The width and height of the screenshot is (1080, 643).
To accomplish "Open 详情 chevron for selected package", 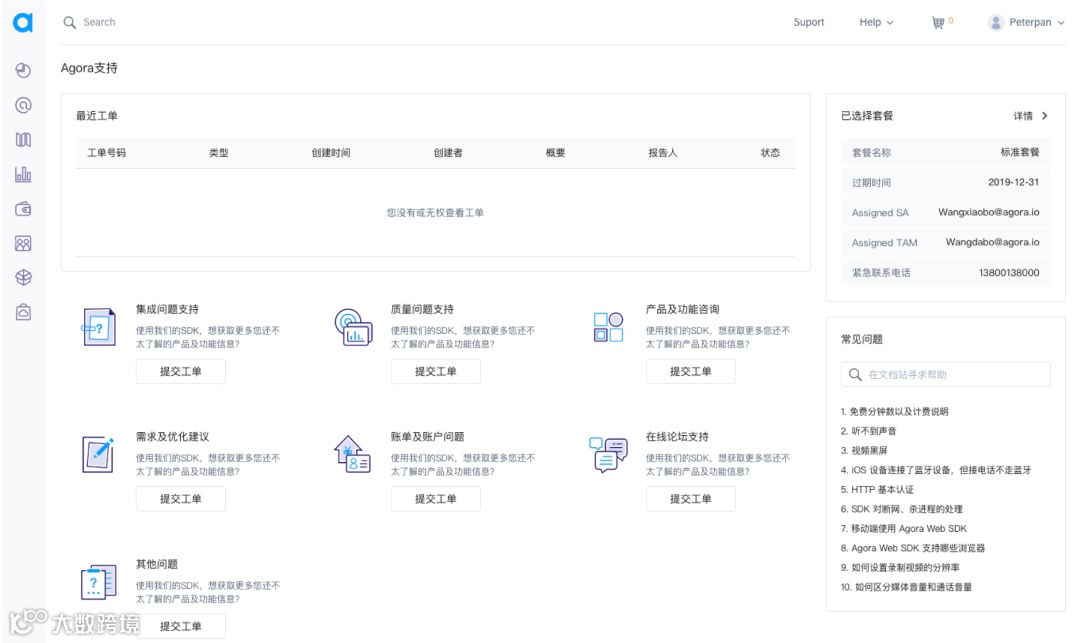I will (x=1045, y=116).
